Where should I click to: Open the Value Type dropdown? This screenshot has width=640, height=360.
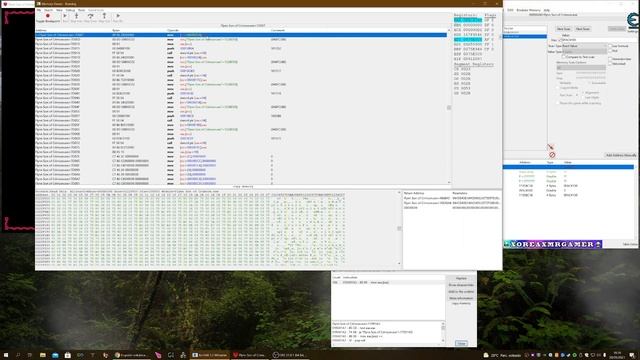point(584,52)
